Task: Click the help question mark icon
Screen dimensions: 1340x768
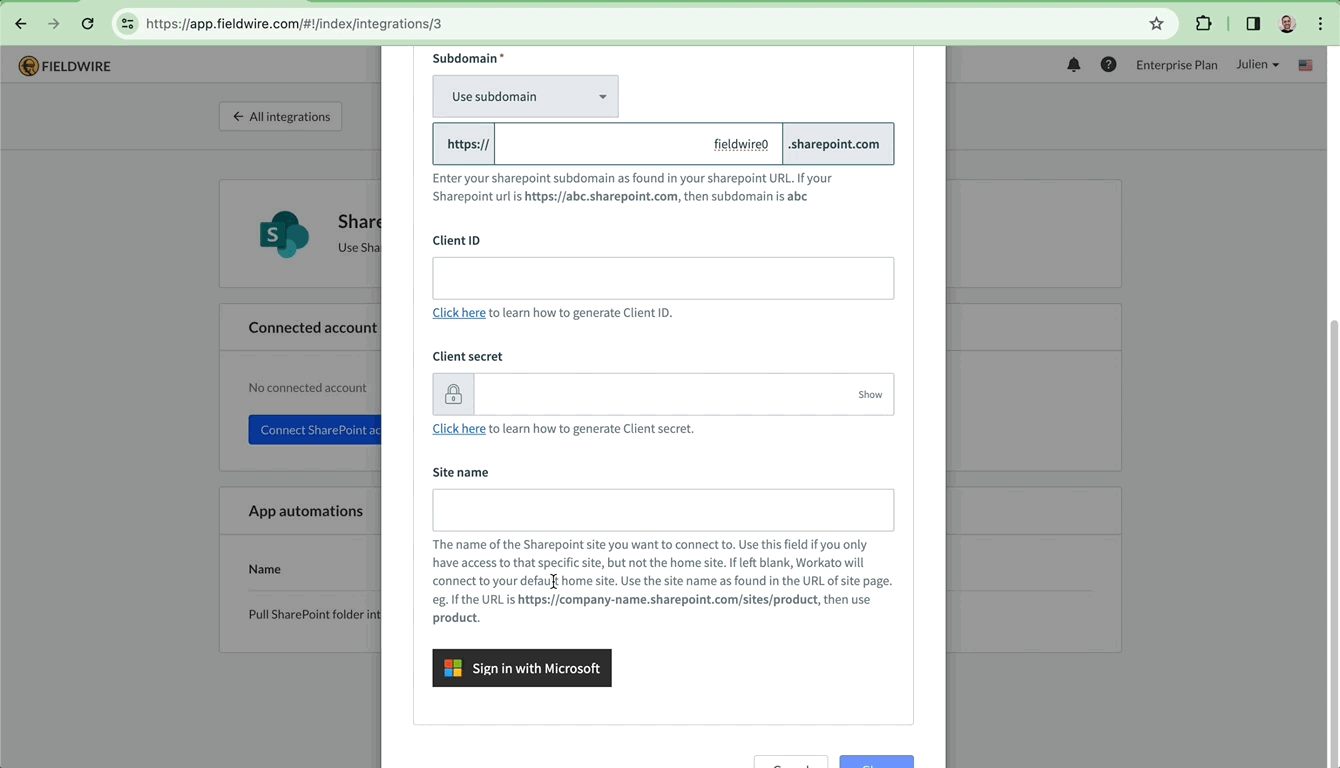Action: (1108, 65)
